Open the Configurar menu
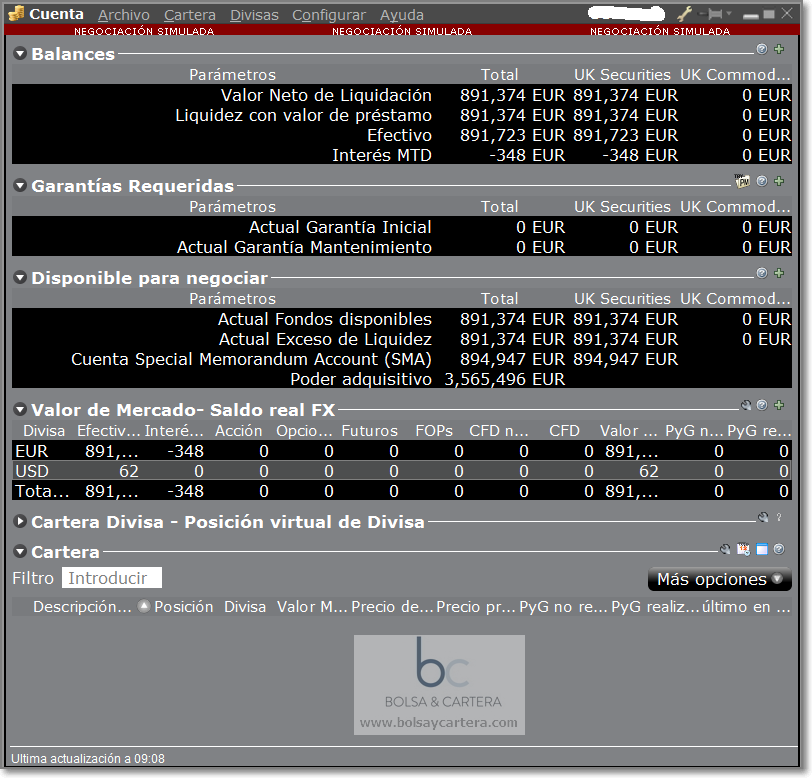This screenshot has height=778, width=812. pos(329,15)
